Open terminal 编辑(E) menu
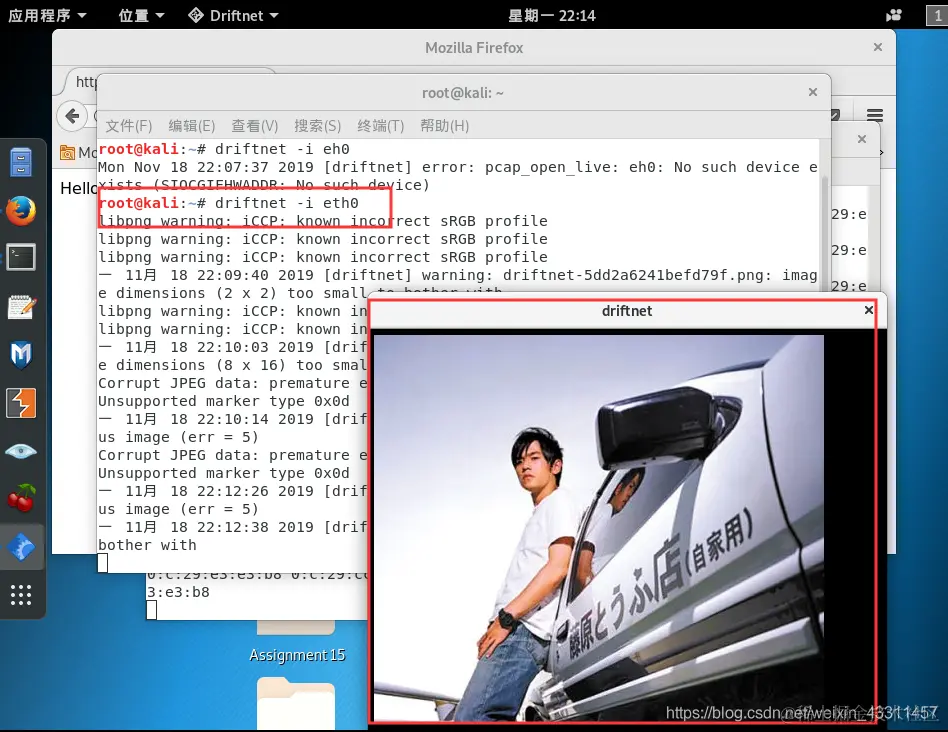This screenshot has width=948, height=732. click(192, 126)
